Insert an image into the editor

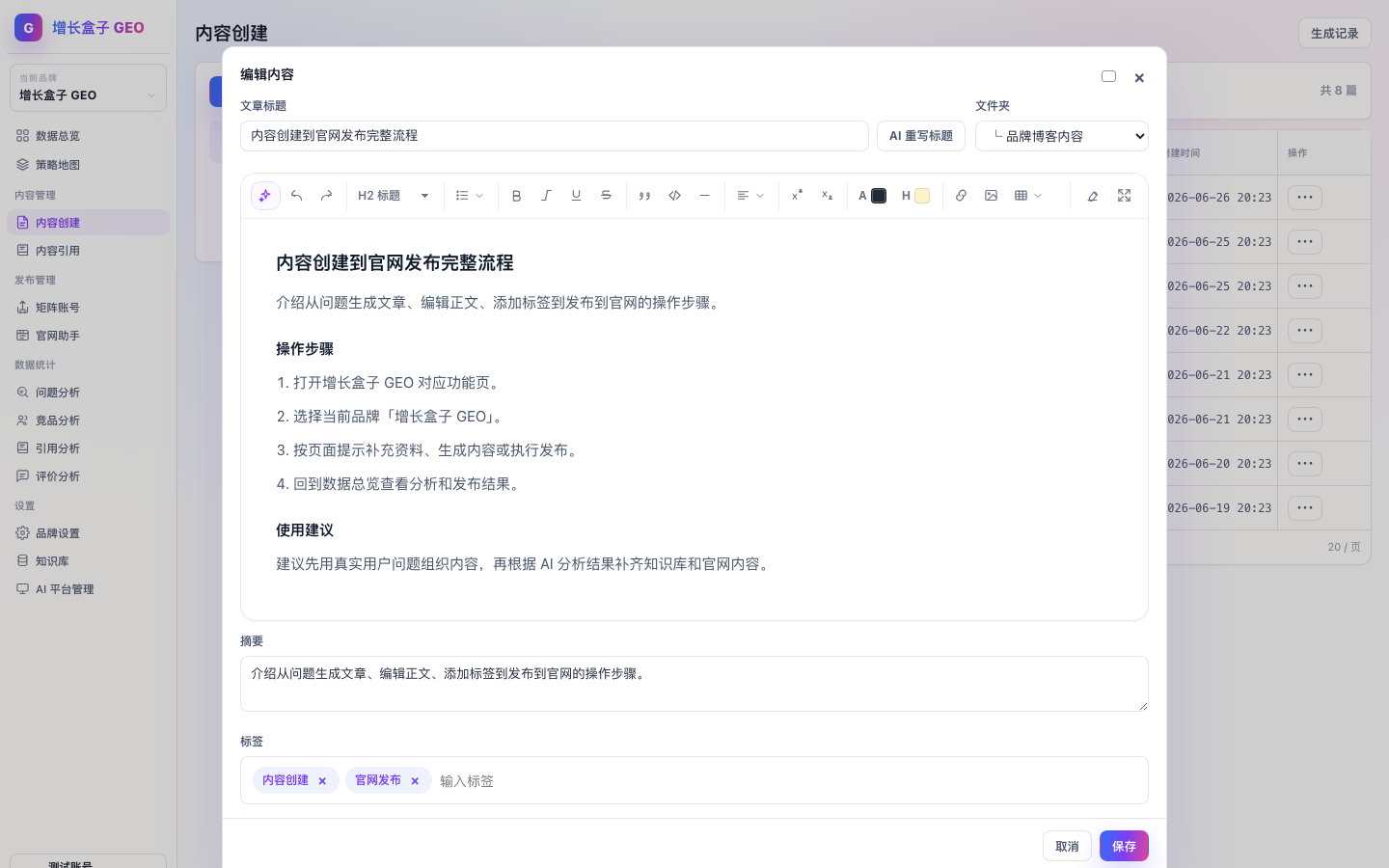[x=991, y=196]
